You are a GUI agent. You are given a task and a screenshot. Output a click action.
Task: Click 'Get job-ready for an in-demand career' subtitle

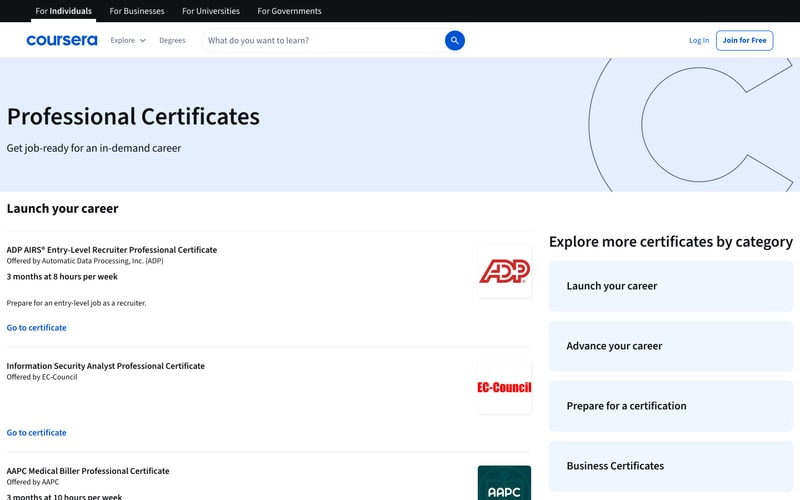pos(94,148)
